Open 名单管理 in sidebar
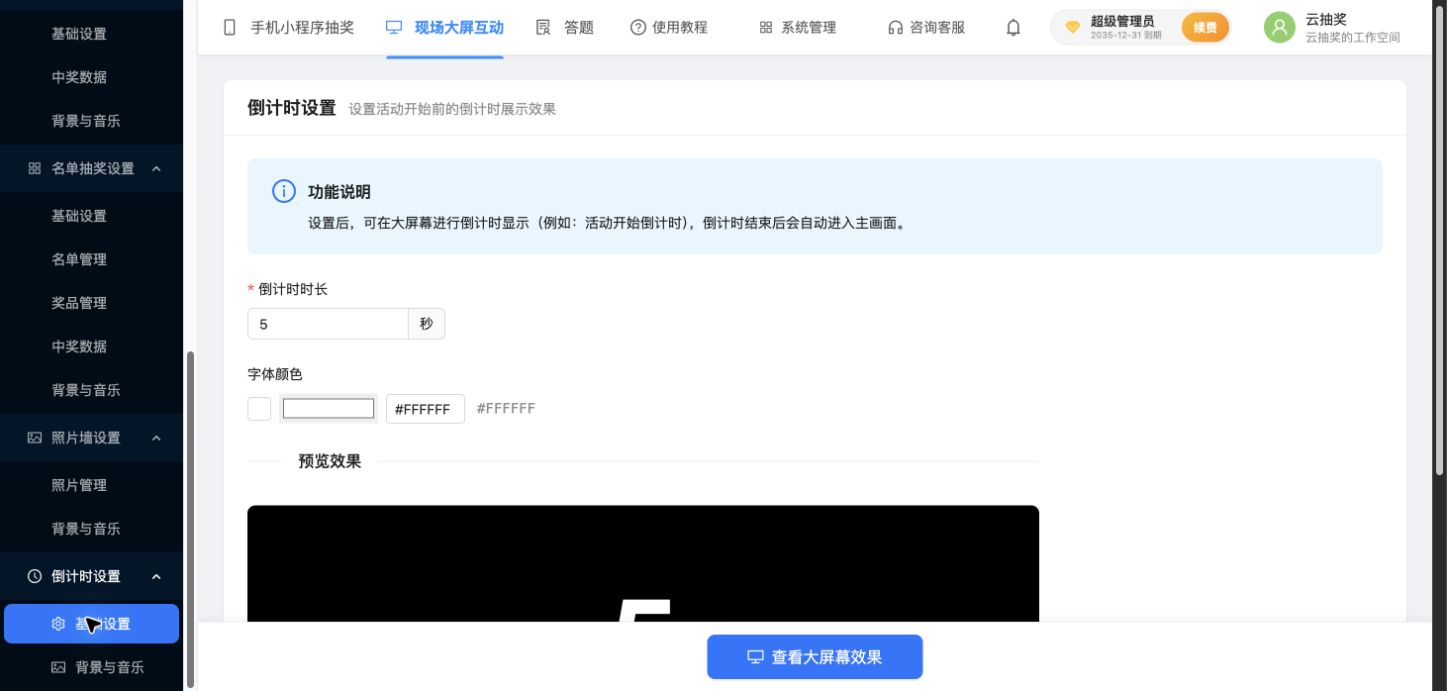 click(79, 259)
